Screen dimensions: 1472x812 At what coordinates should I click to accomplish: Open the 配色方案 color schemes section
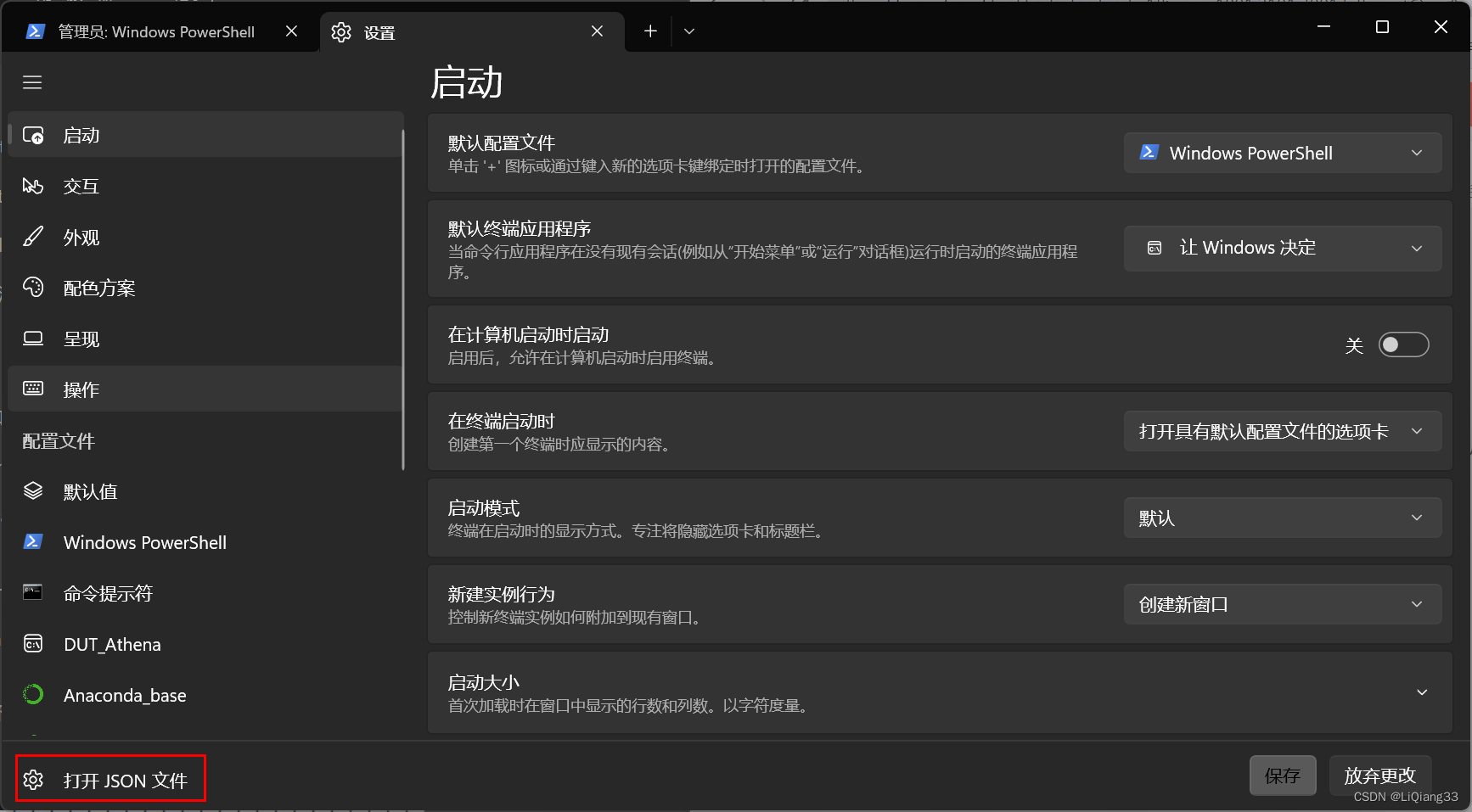click(99, 288)
